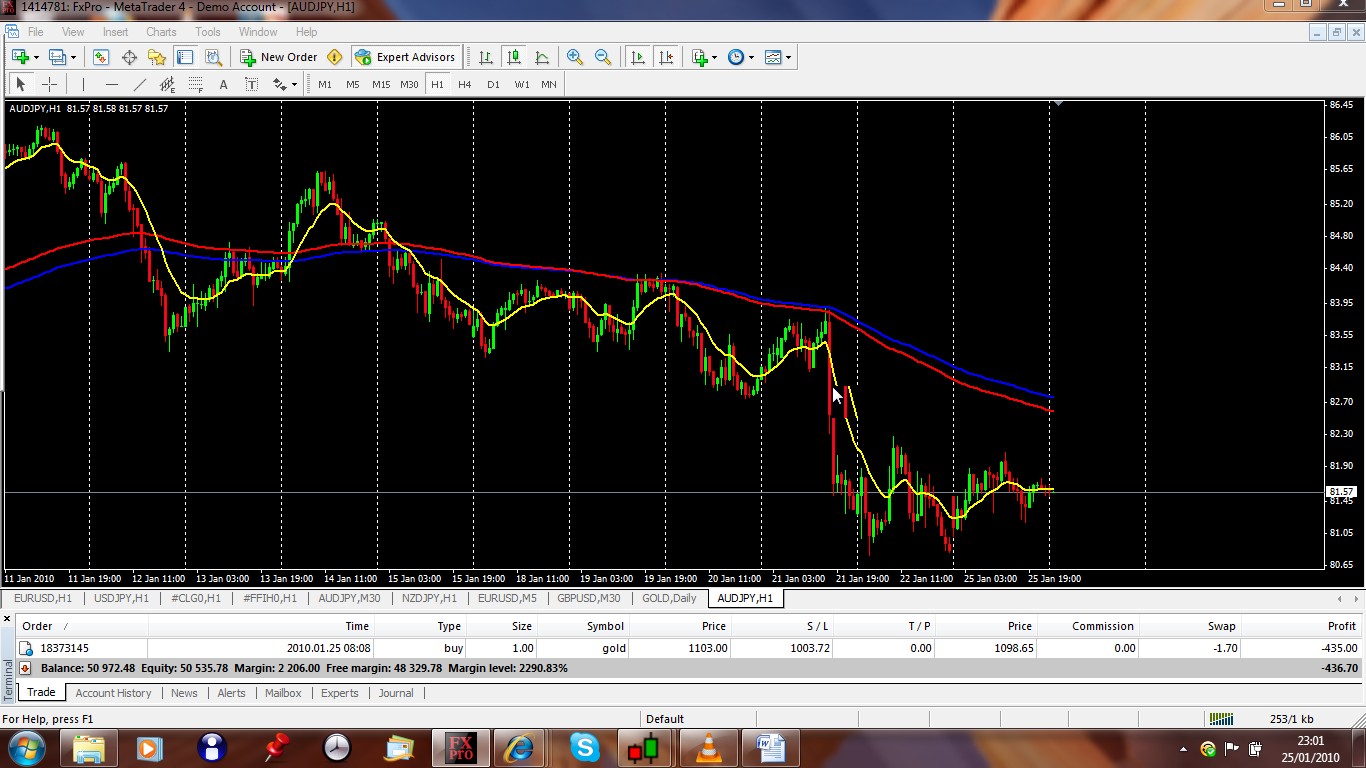The height and width of the screenshot is (768, 1366).
Task: Zoom in on the chart
Action: tap(575, 57)
